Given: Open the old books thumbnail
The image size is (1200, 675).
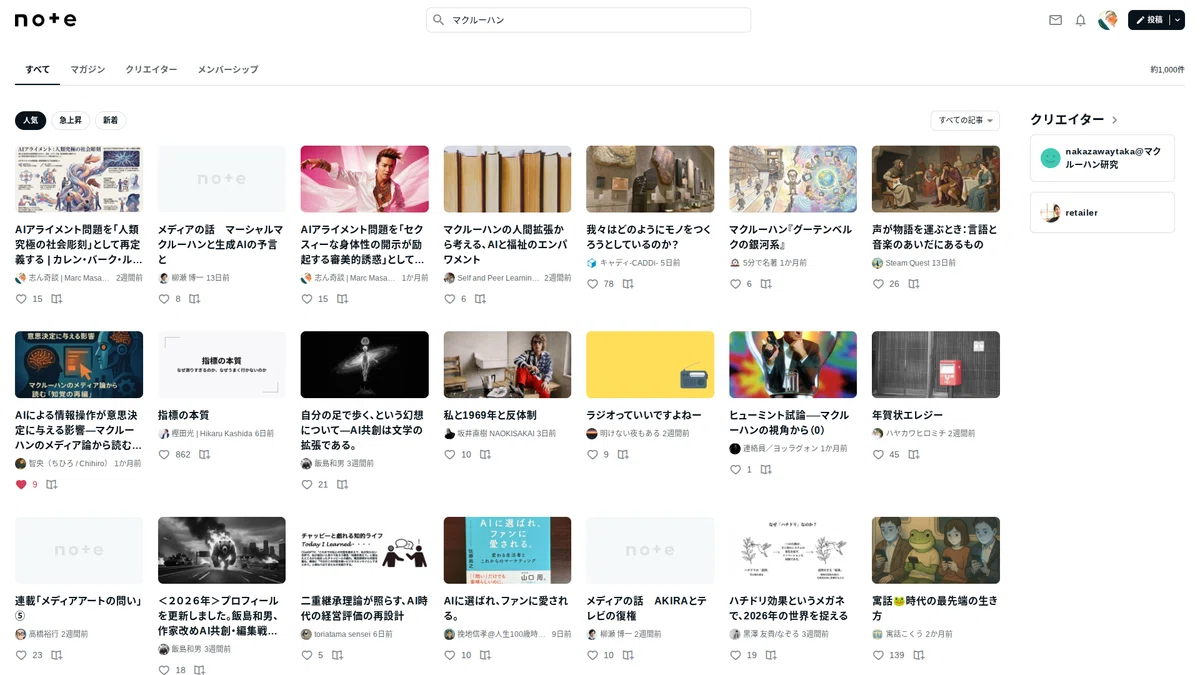Looking at the screenshot, I should 507,179.
